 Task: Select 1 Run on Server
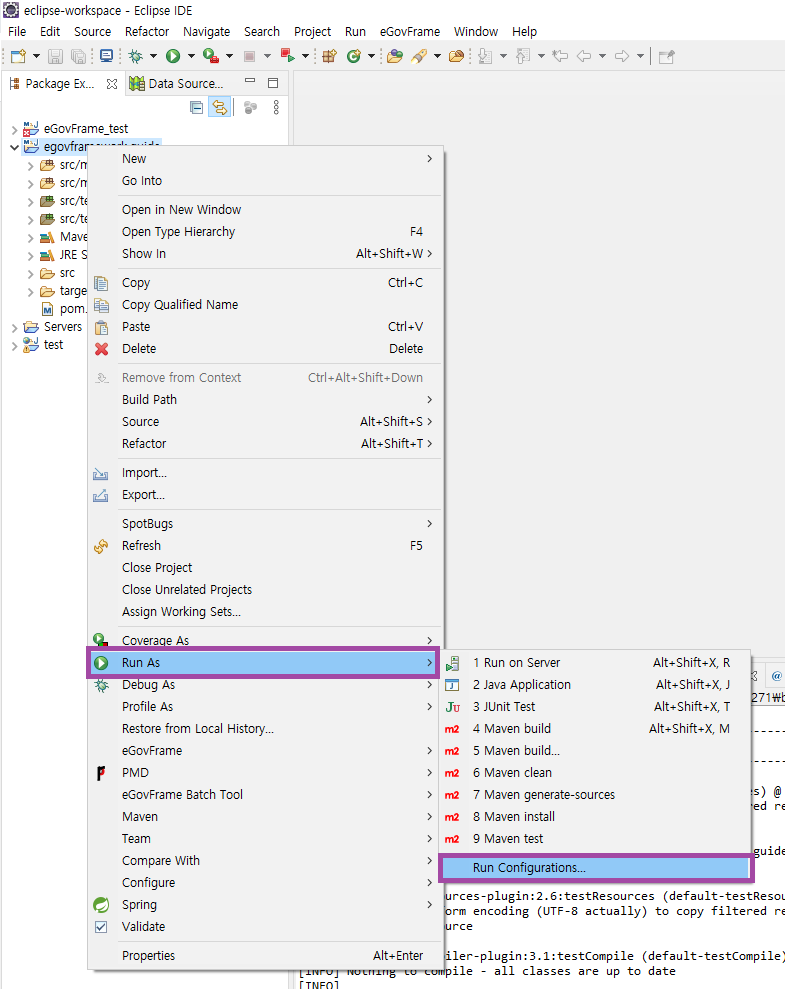596,663
